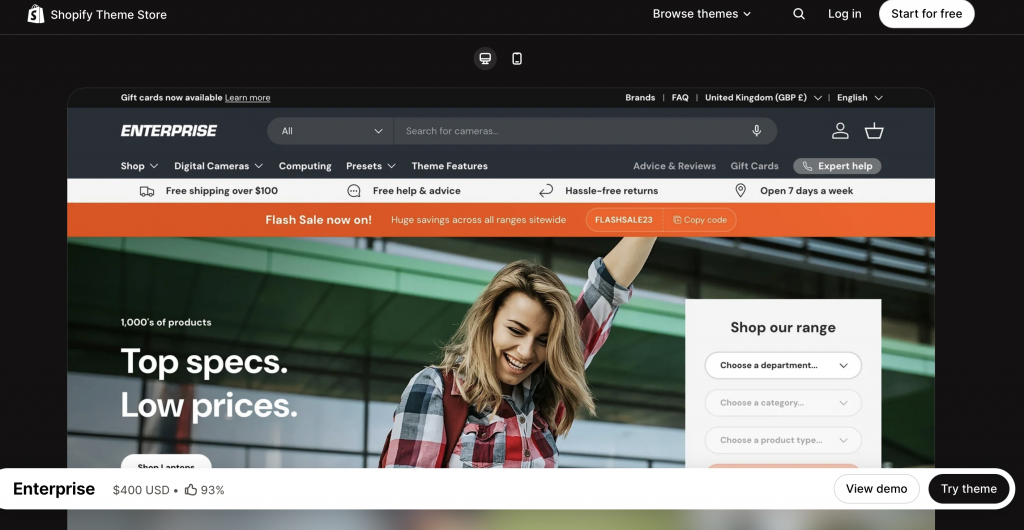Copy the FLASHSALE23 code
1024x530 pixels.
click(x=699, y=220)
